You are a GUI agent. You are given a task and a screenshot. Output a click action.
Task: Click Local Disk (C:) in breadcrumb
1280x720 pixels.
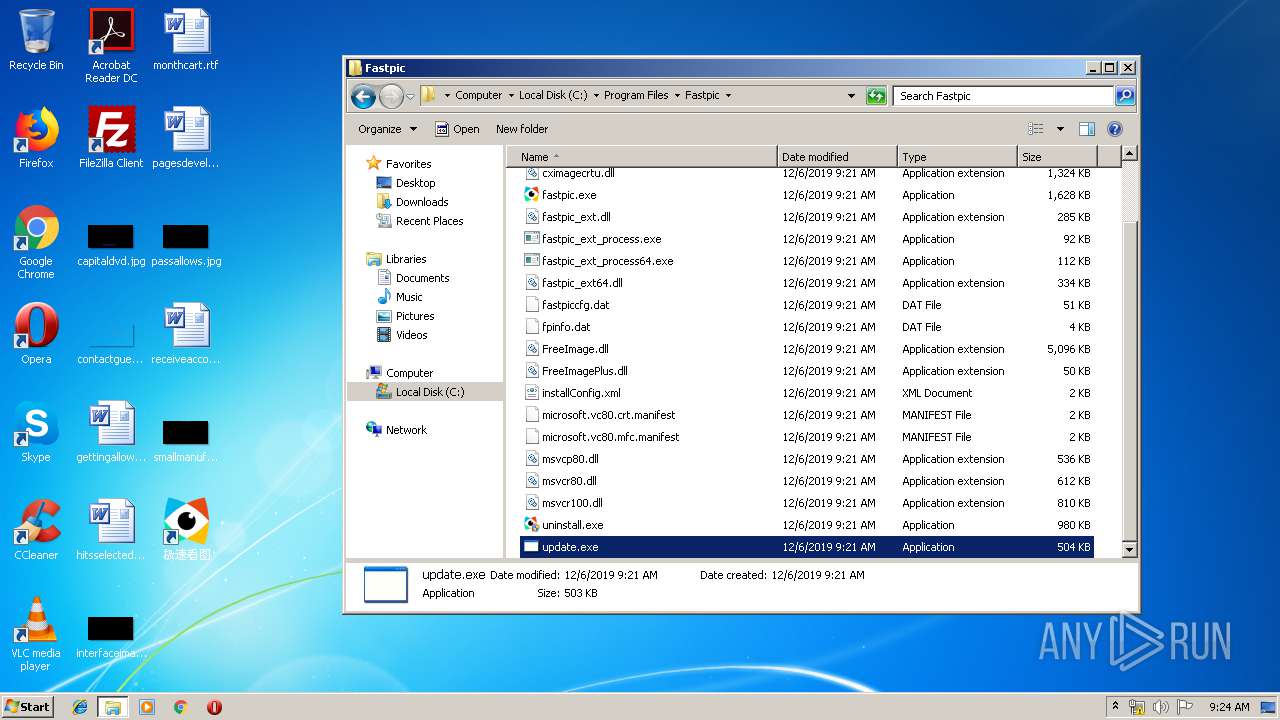[x=553, y=96]
